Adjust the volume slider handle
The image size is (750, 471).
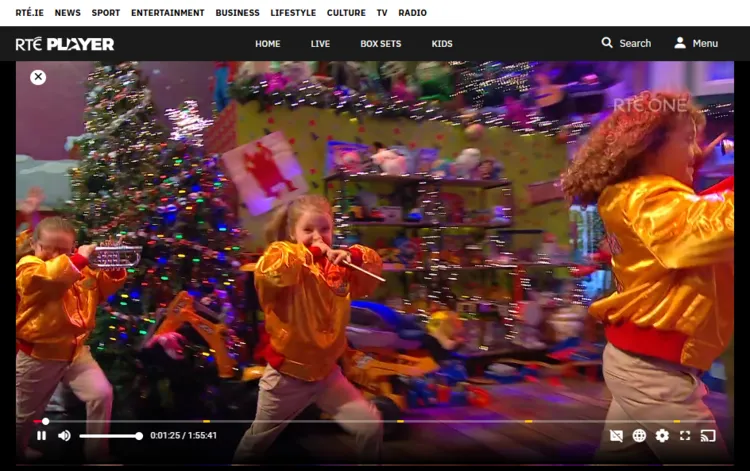coord(139,436)
